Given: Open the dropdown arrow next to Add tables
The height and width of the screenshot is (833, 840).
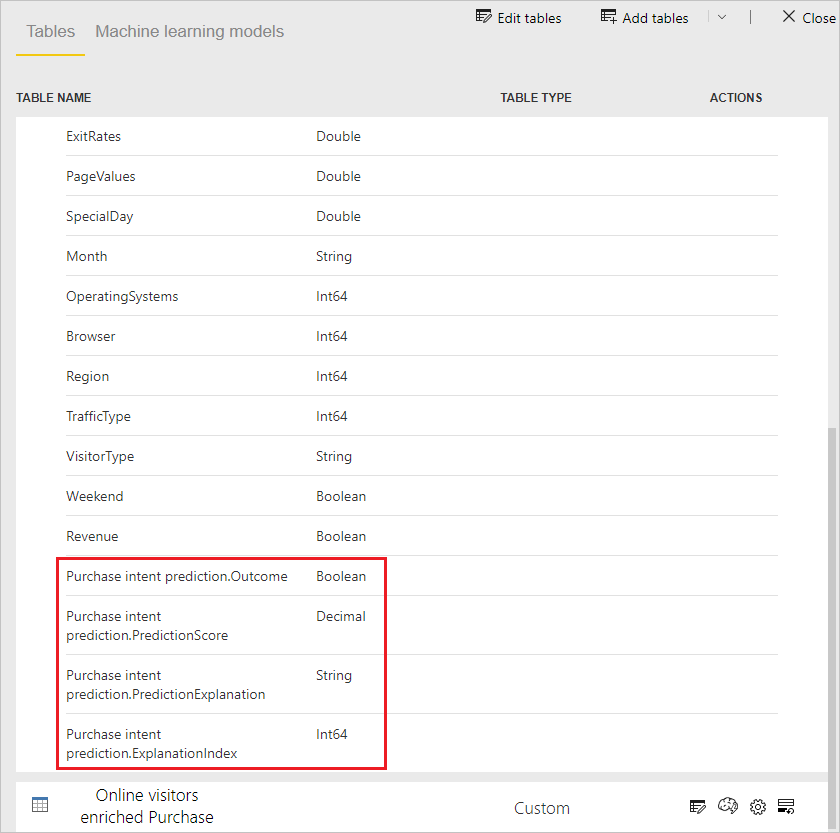Looking at the screenshot, I should pos(722,17).
